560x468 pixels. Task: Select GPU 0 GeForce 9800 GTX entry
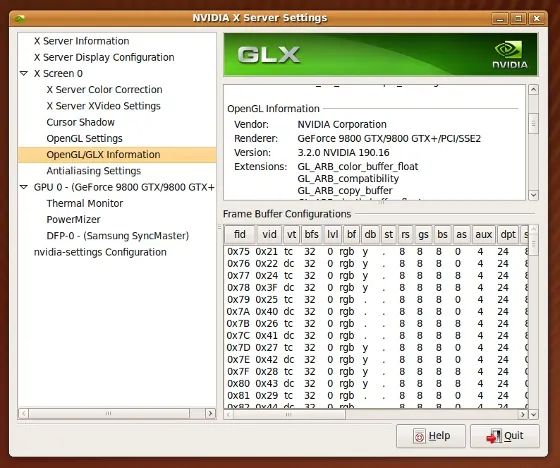[x=124, y=187]
